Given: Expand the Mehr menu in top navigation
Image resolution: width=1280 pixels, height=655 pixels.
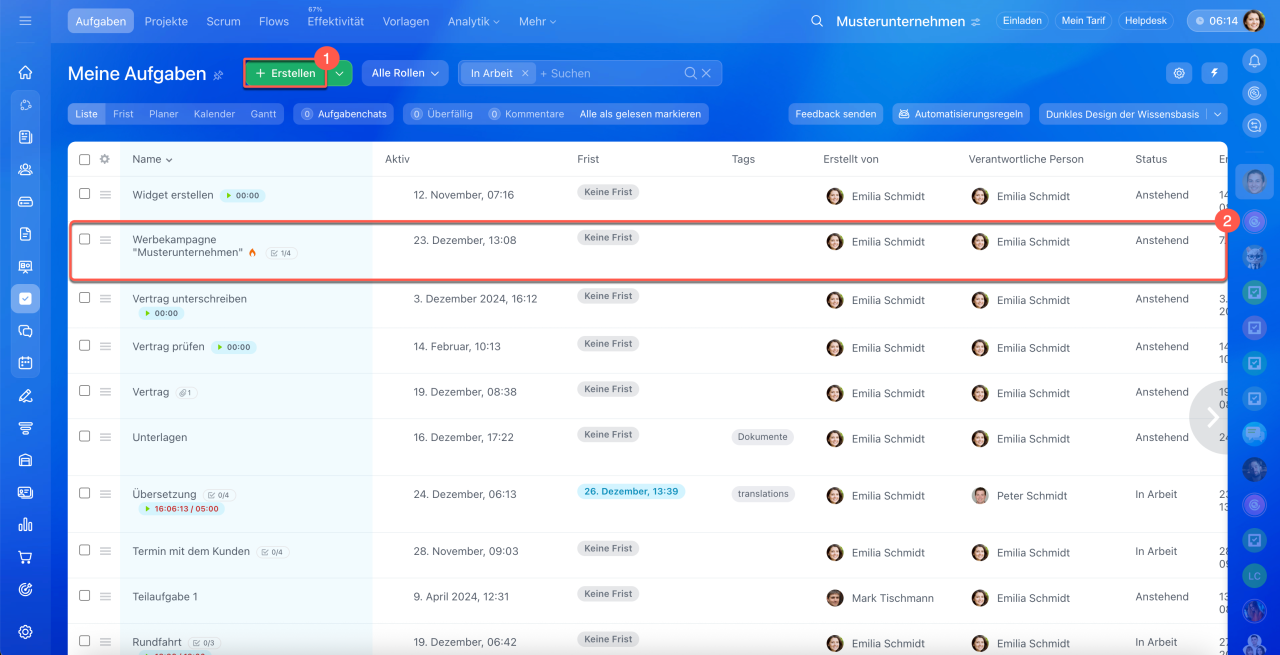Looking at the screenshot, I should click(x=538, y=21).
